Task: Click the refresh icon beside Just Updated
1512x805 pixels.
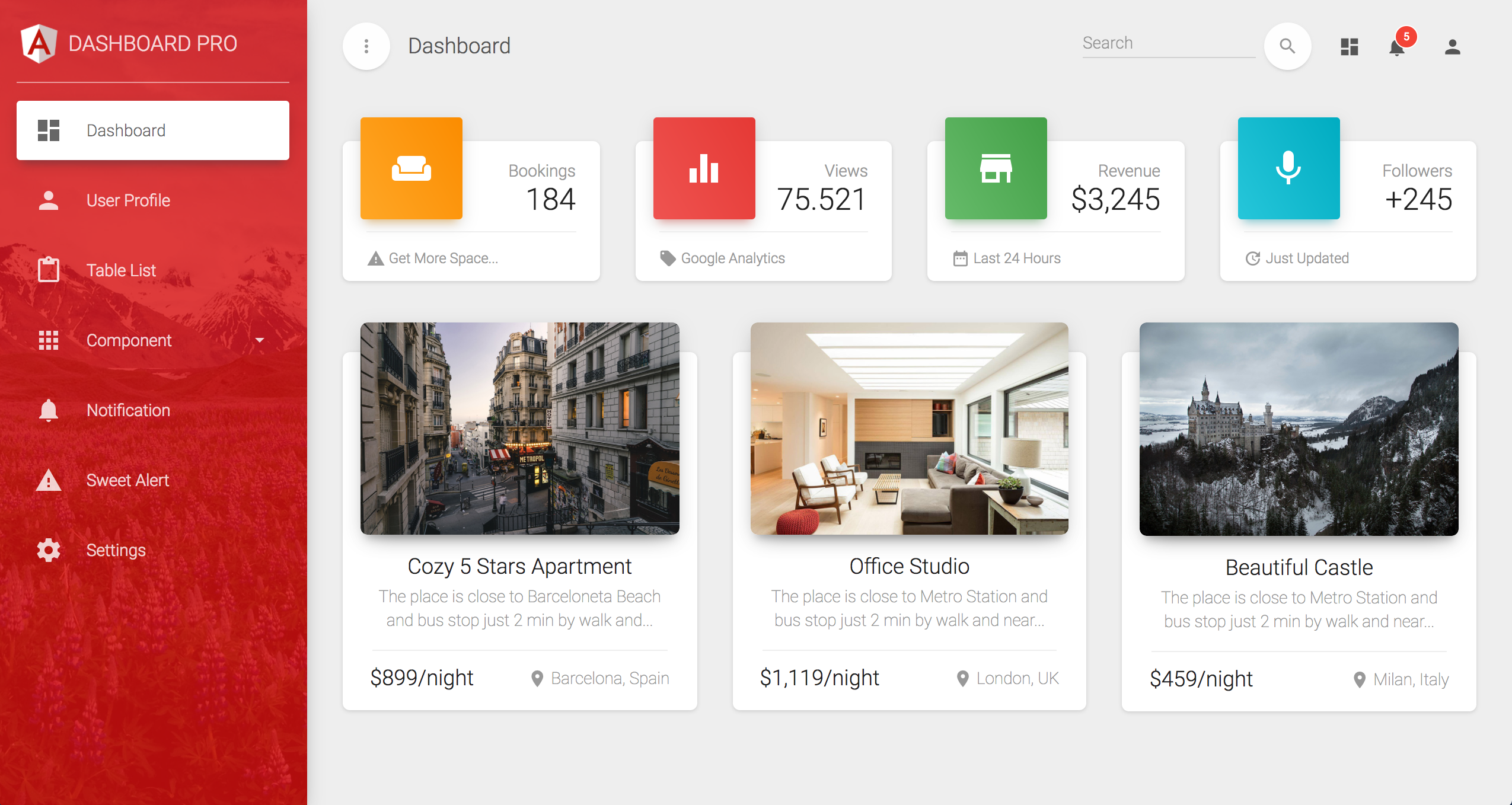Action: (x=1252, y=258)
